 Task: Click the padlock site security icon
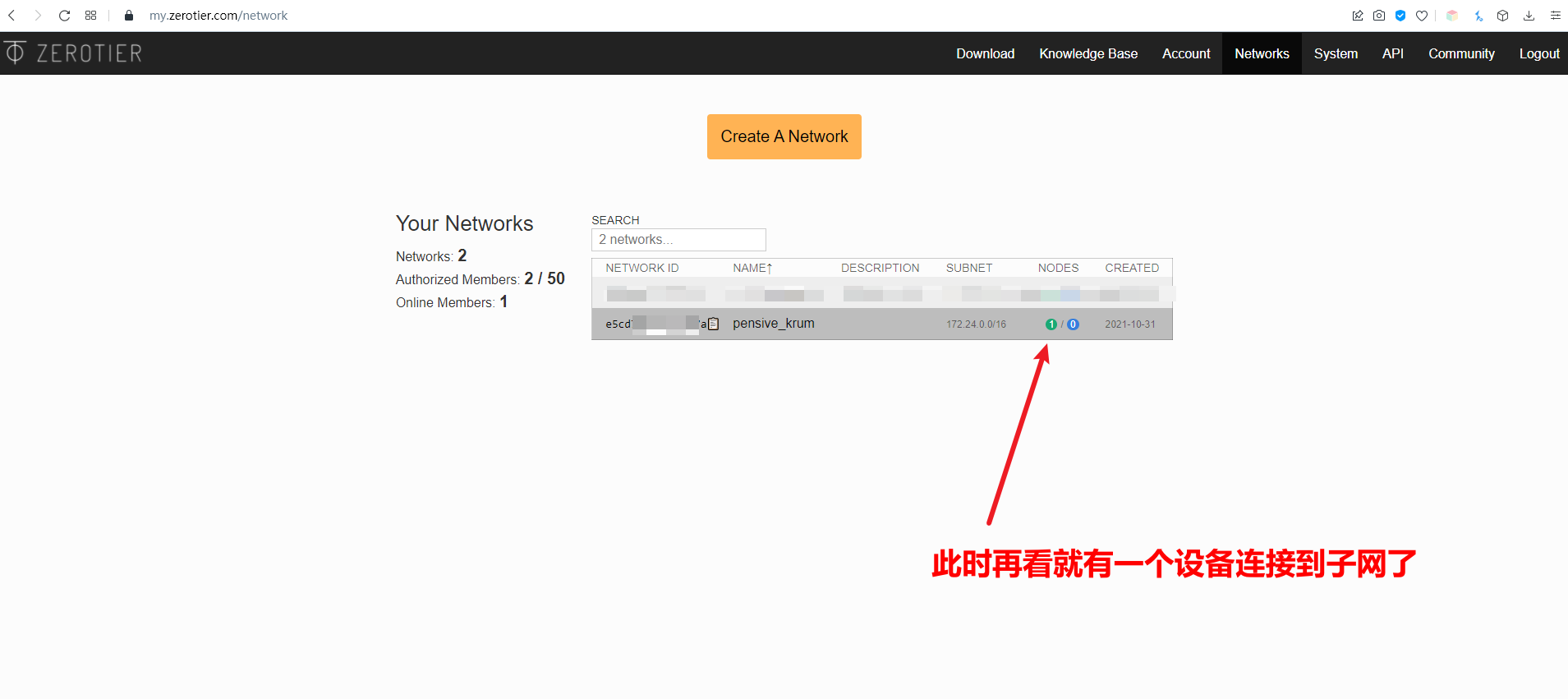pyautogui.click(x=129, y=16)
